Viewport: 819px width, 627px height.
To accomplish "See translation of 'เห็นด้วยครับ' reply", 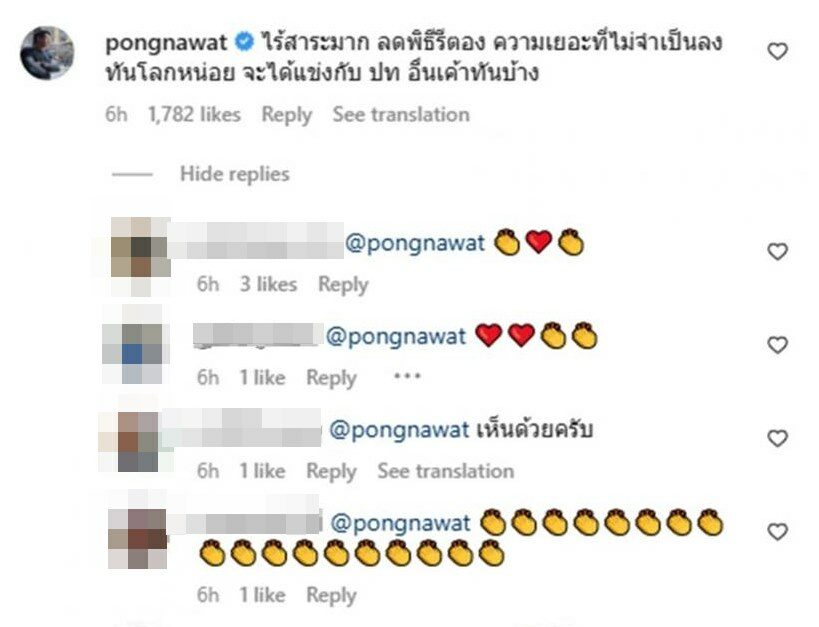I will 446,471.
